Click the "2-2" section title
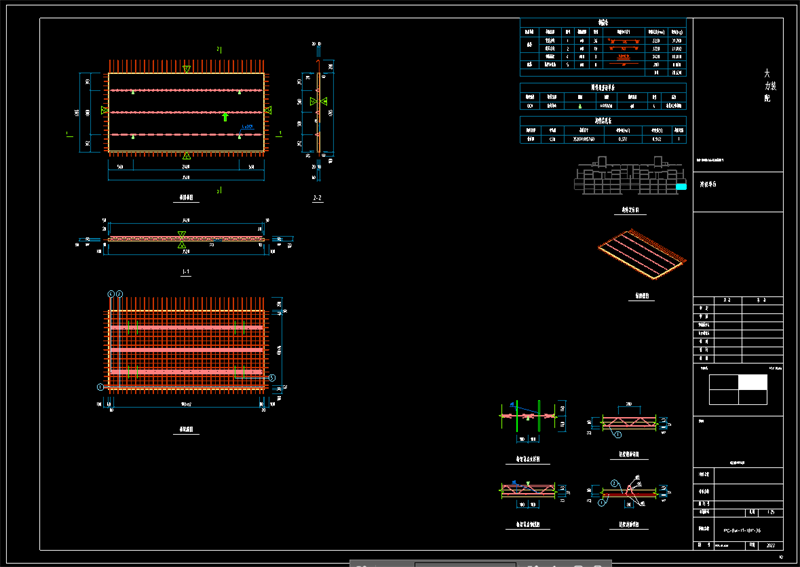The height and width of the screenshot is (567, 800). [x=317, y=198]
